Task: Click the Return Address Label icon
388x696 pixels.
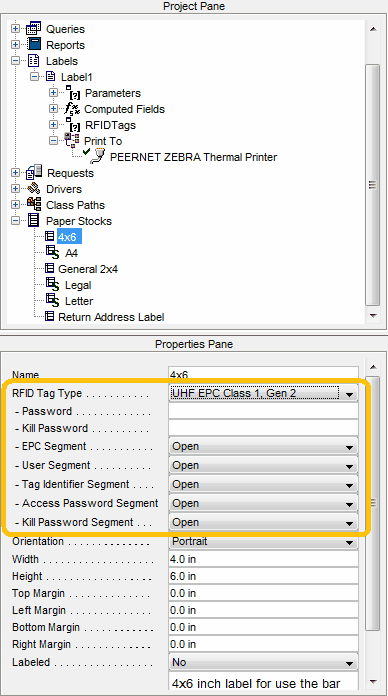Action: coord(50,316)
